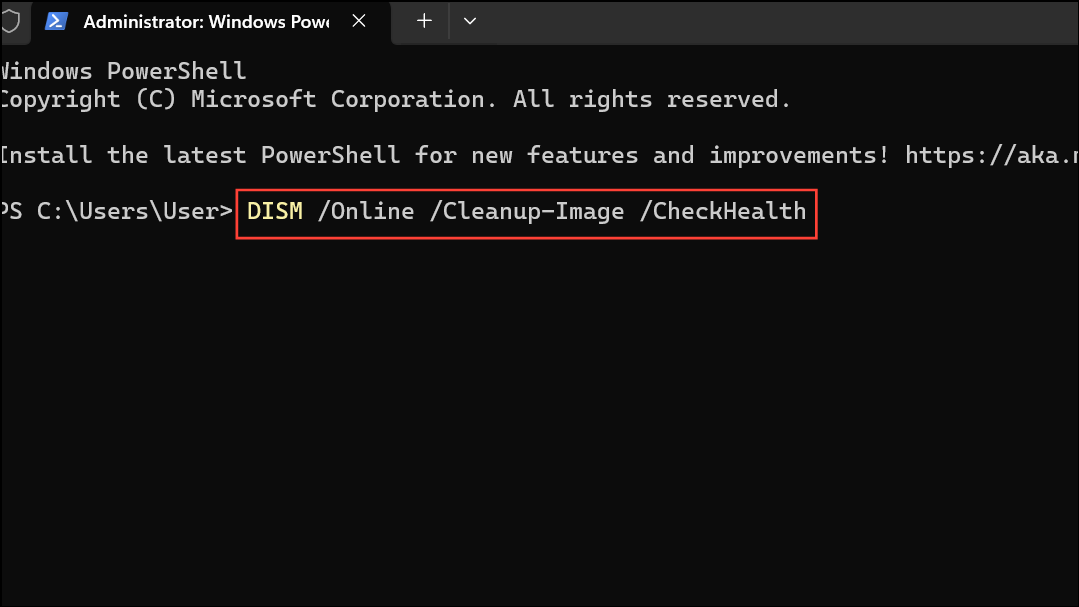This screenshot has height=607, width=1079.
Task: Close the Administrator: Windows PowerShell tab
Action: (359, 21)
